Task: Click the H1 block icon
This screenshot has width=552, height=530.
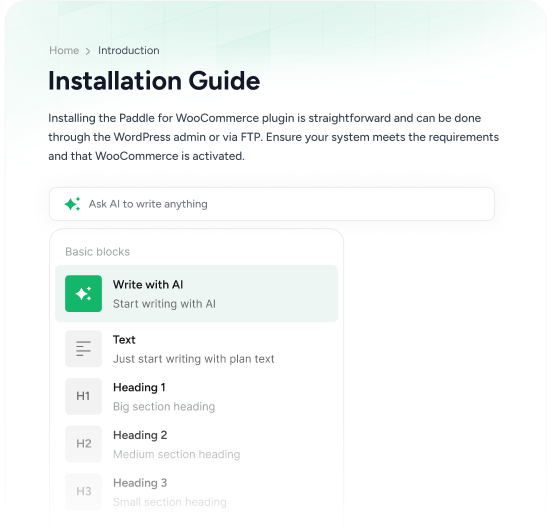Action: click(x=83, y=396)
